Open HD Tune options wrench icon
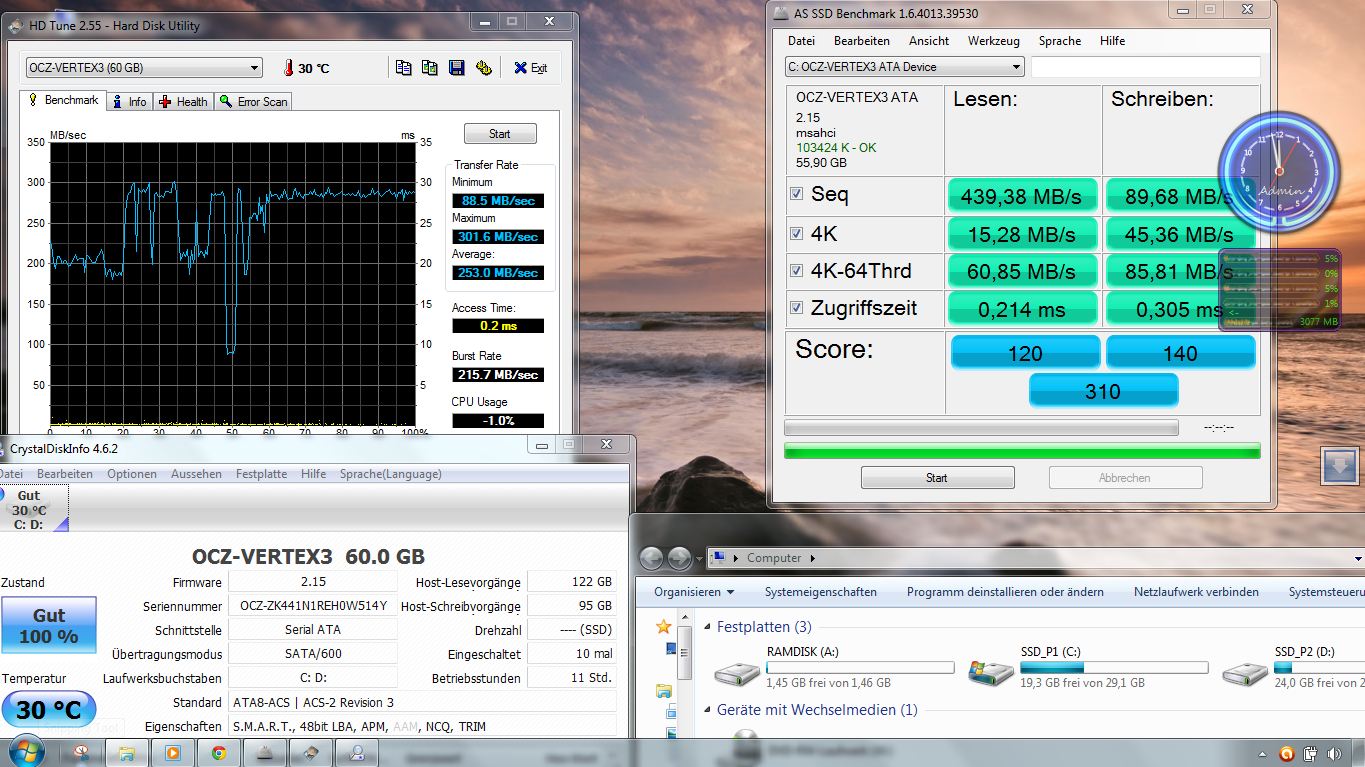 click(484, 68)
